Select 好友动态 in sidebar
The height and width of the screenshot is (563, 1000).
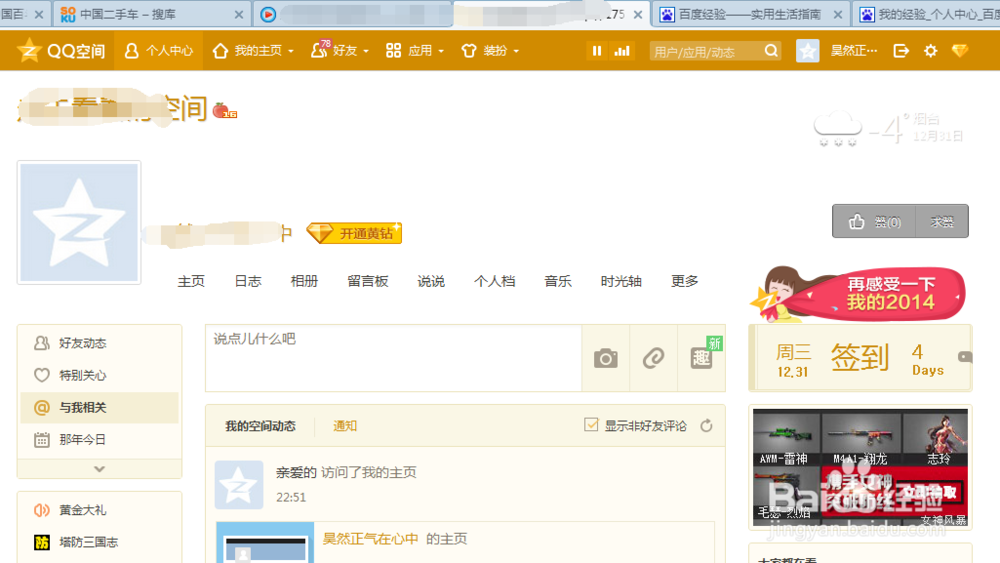point(99,343)
